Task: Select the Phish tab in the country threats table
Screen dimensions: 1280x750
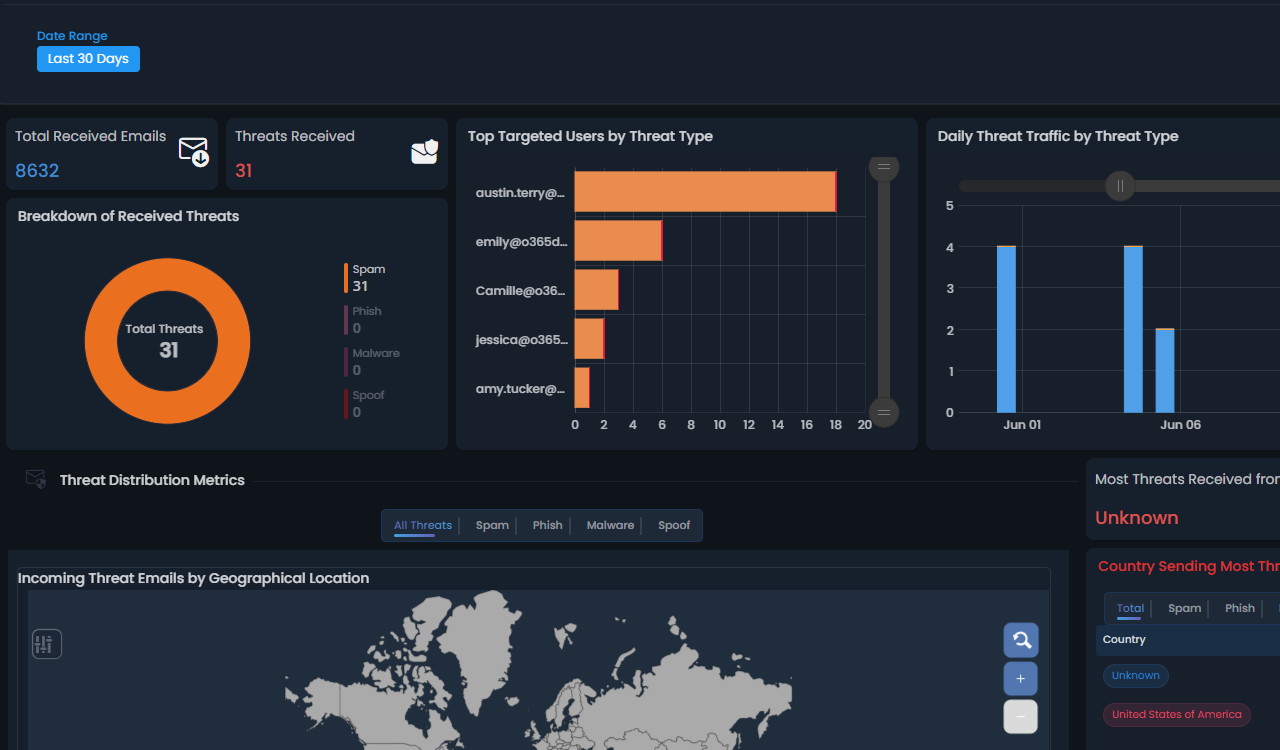Action: coord(1239,608)
